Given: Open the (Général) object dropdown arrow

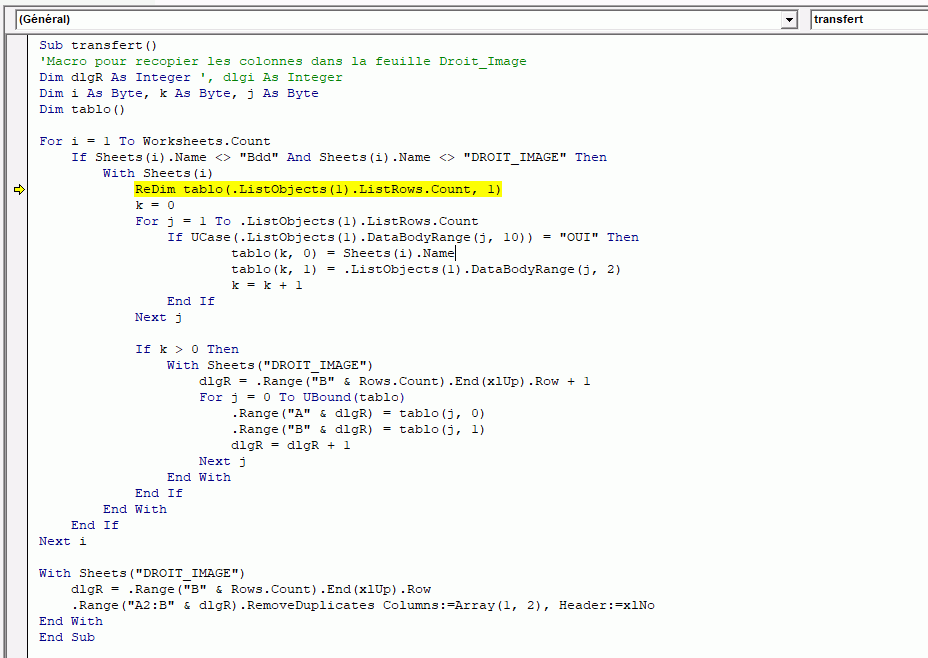Looking at the screenshot, I should coord(788,20).
